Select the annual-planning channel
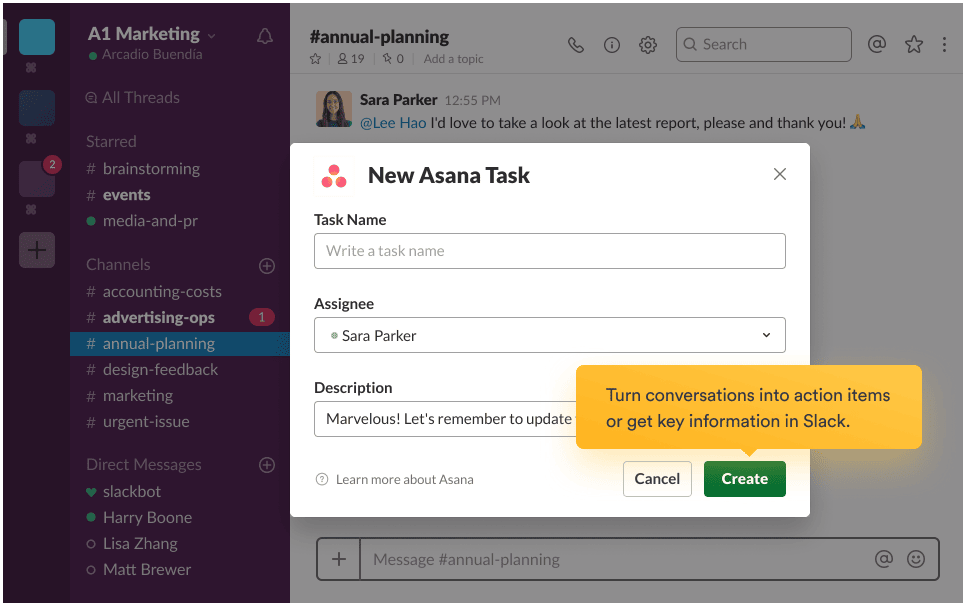This screenshot has width=966, height=606. pos(180,344)
